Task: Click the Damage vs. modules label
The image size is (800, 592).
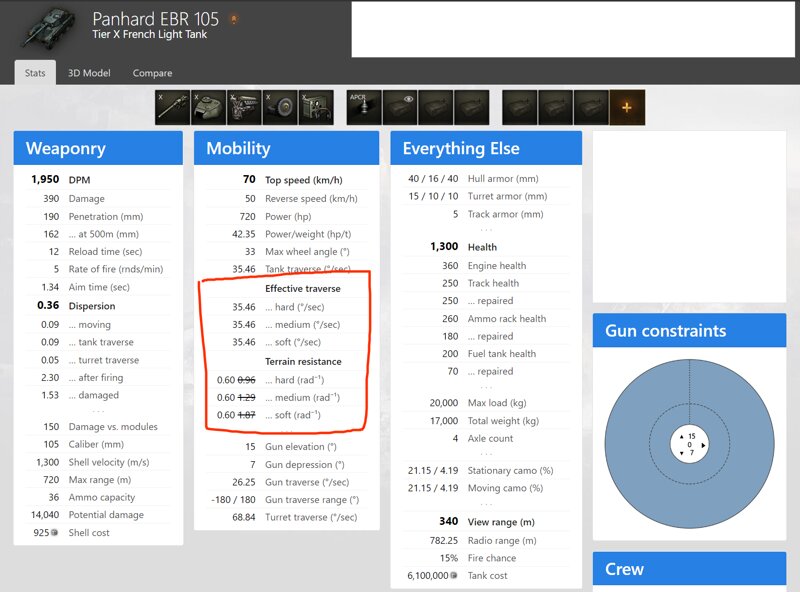Action: pos(113,427)
